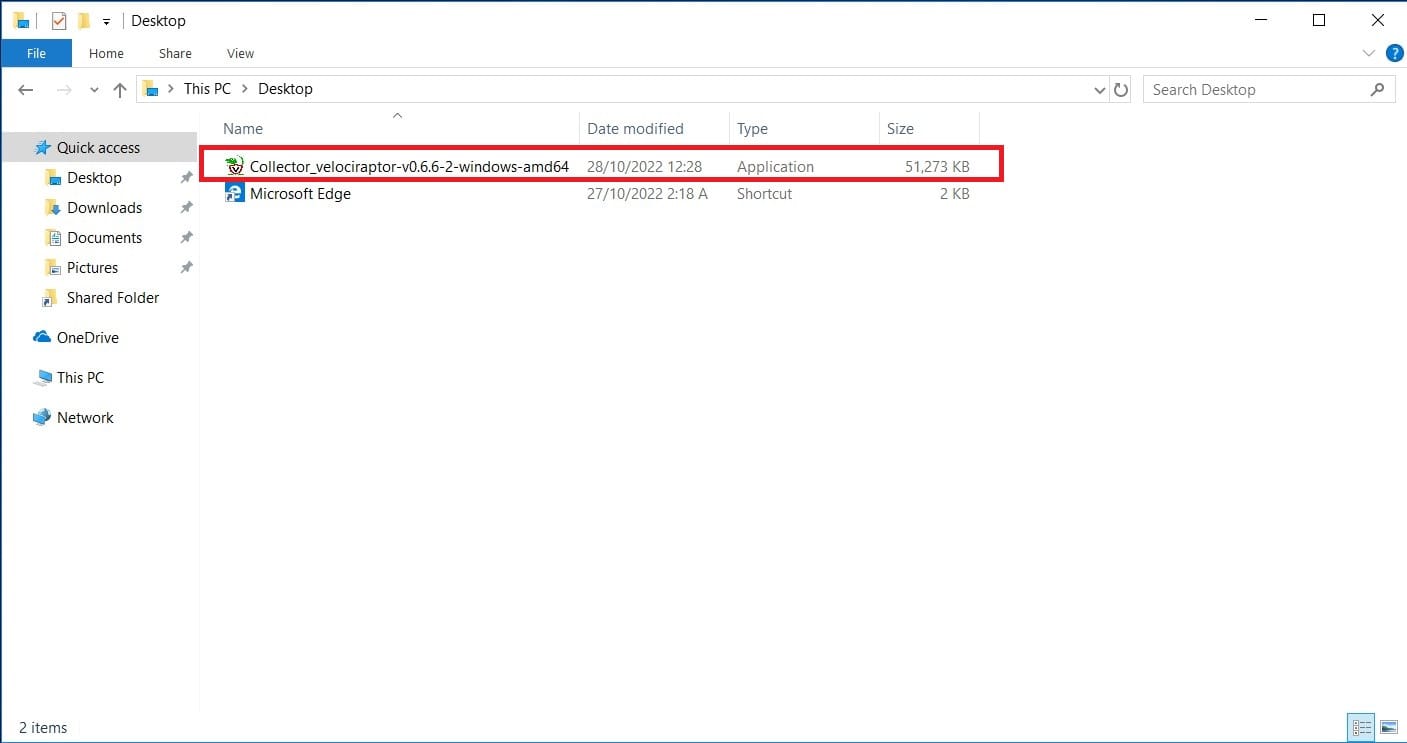Click the Velociraptor collector file icon

[234, 166]
